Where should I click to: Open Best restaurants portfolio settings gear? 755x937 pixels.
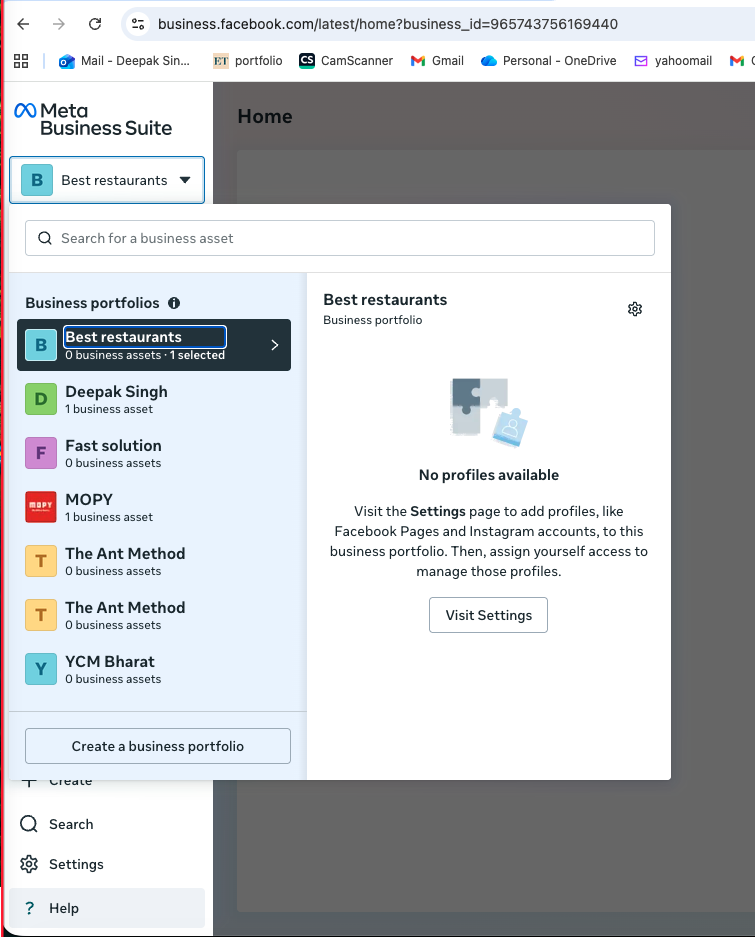click(x=635, y=309)
